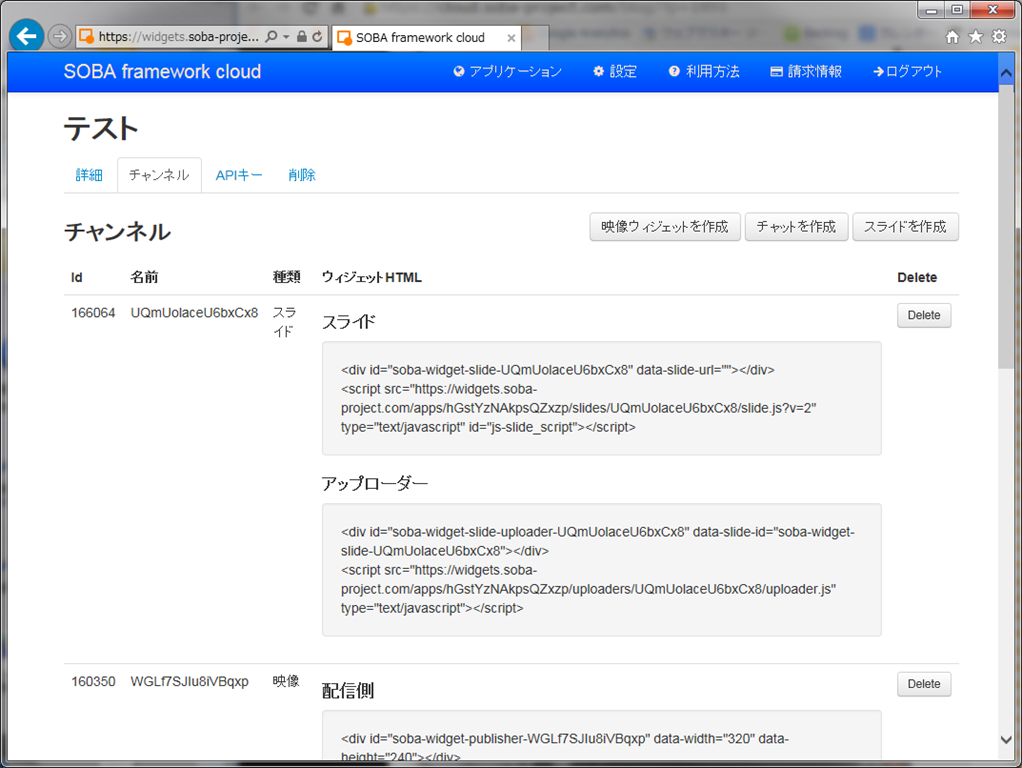Viewport: 1022px width, 768px height.
Task: Open browser tools gear icon
Action: (999, 37)
